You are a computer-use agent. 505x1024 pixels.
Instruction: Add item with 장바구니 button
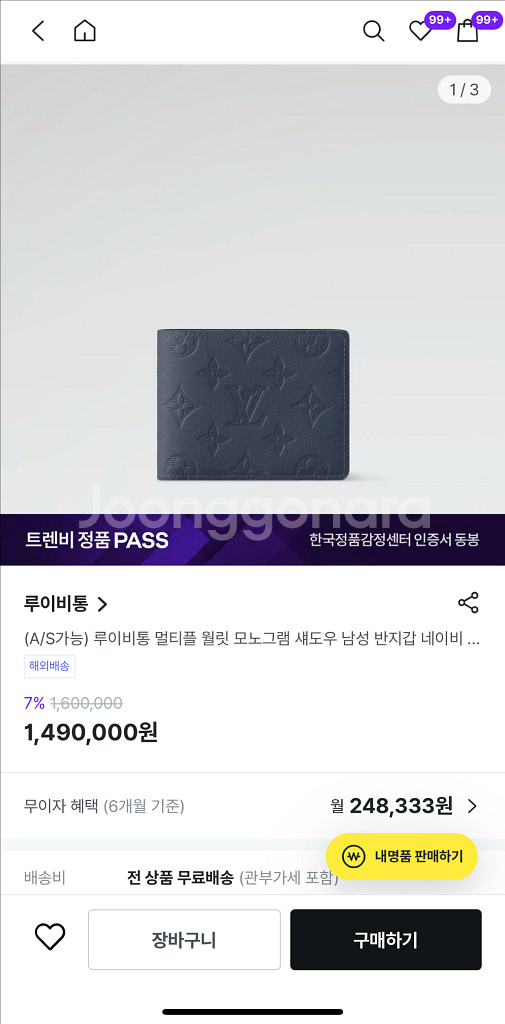click(184, 940)
